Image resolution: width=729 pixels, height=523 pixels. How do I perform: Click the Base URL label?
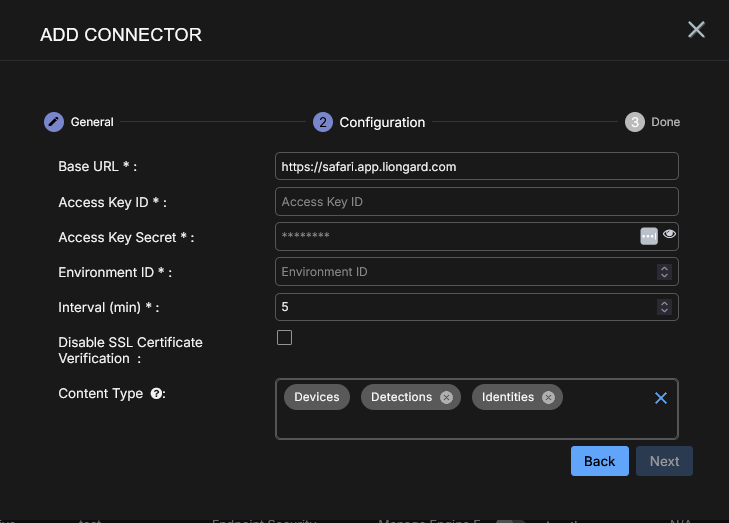coord(98,166)
